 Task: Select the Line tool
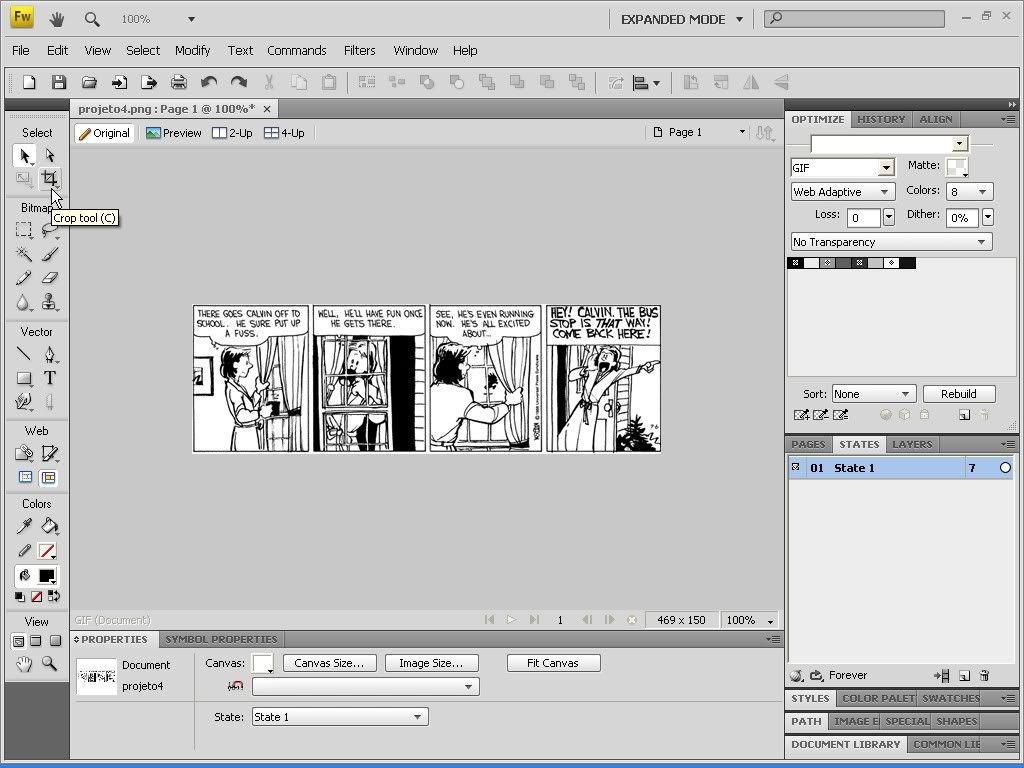[24, 354]
